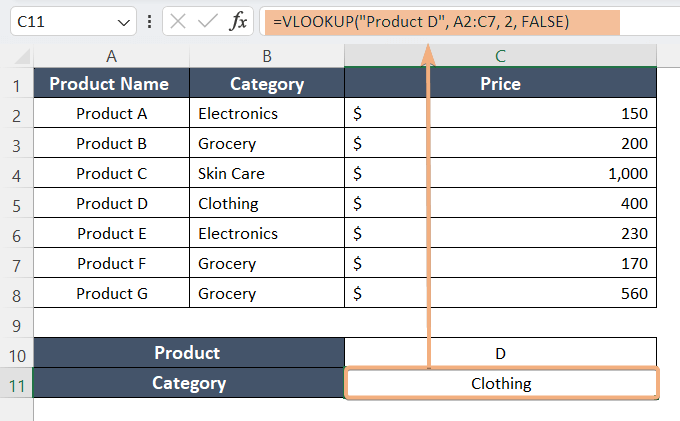Click cell 'Product F'

pos(111,263)
